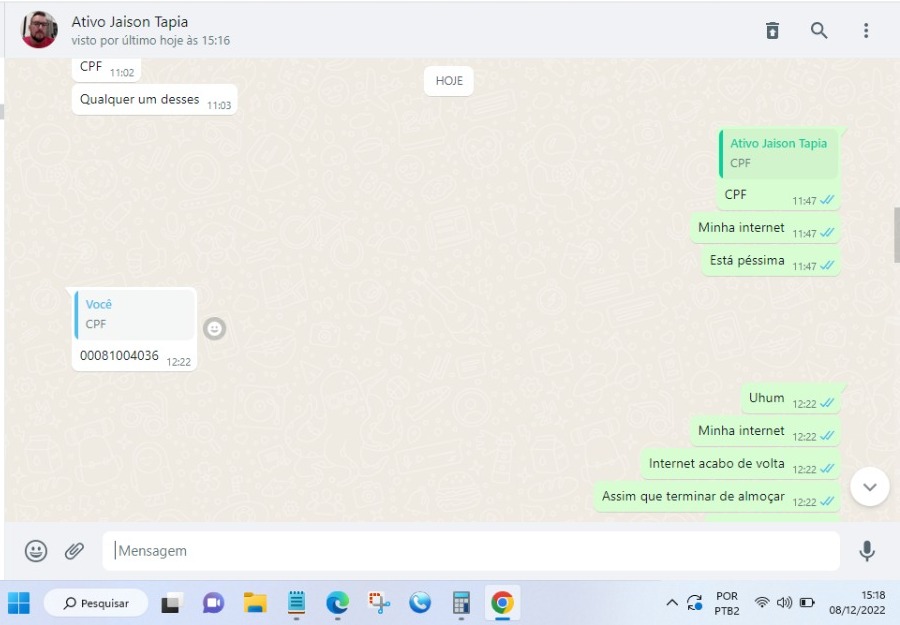
Task: Open Ativo Jaison Tapia profile picture
Action: (x=39, y=30)
